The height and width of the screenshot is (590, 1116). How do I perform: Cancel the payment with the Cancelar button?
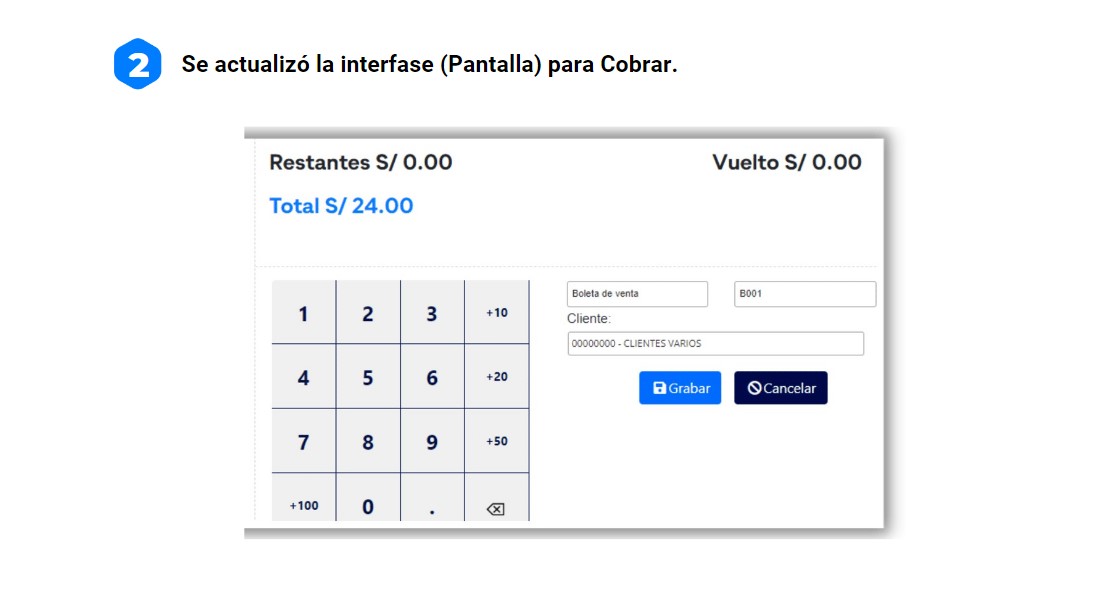[x=781, y=388]
